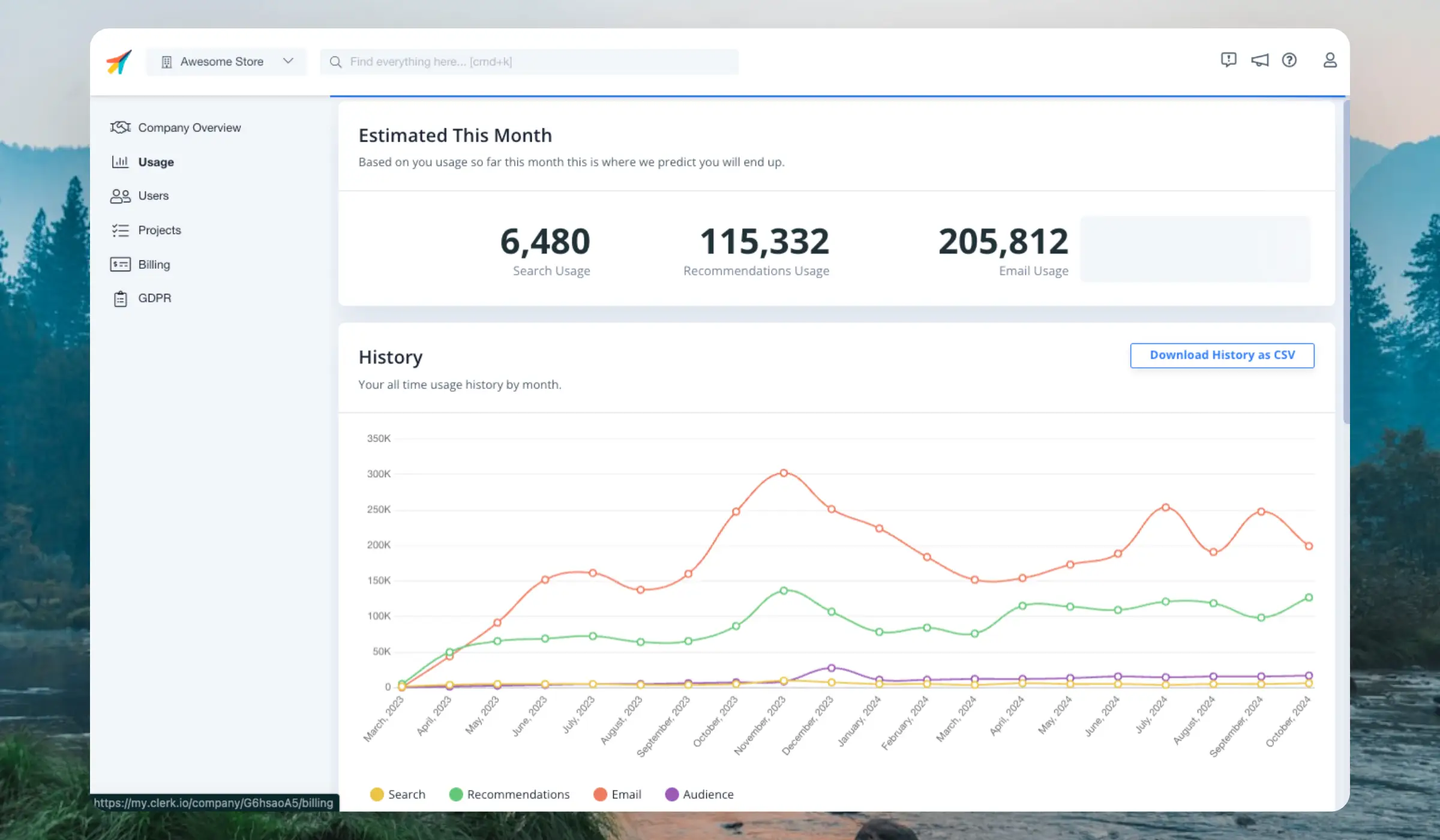Click the building icon beside Awesome Store
The height and width of the screenshot is (840, 1440).
pyautogui.click(x=167, y=62)
